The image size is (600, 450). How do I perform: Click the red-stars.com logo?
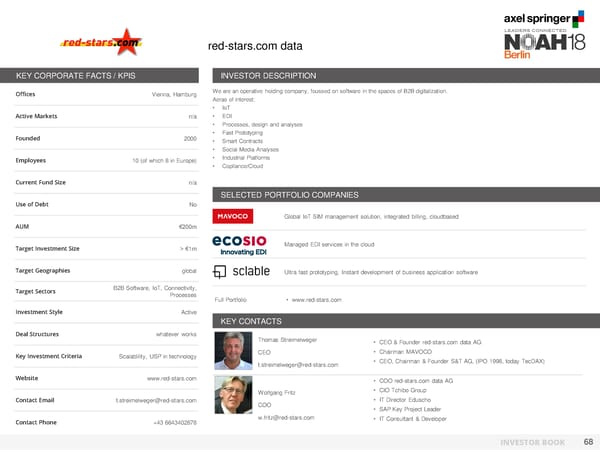tap(100, 43)
